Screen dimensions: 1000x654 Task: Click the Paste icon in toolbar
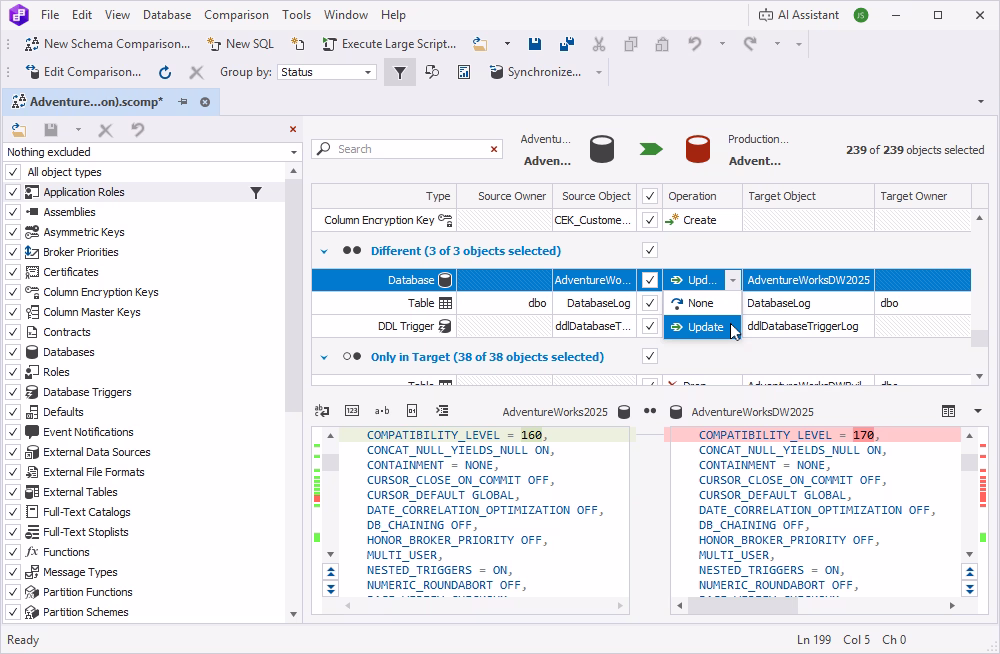[x=662, y=44]
